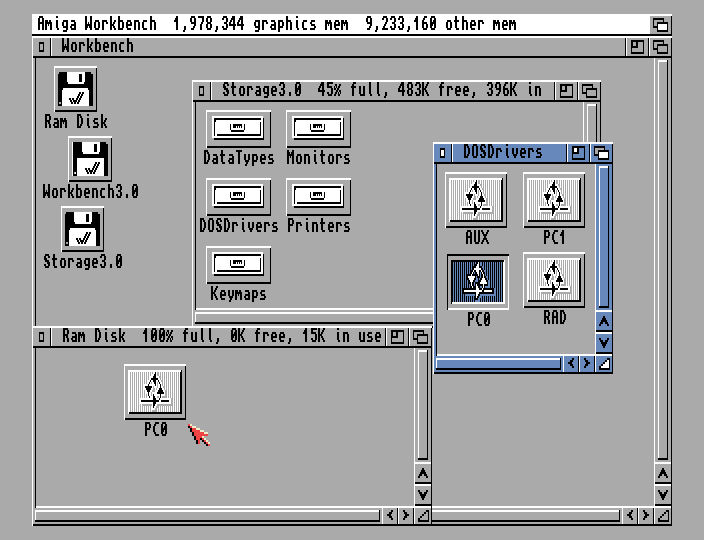Close the Storage3.0 window via its close gadget
This screenshot has height=540, width=704.
(x=201, y=91)
